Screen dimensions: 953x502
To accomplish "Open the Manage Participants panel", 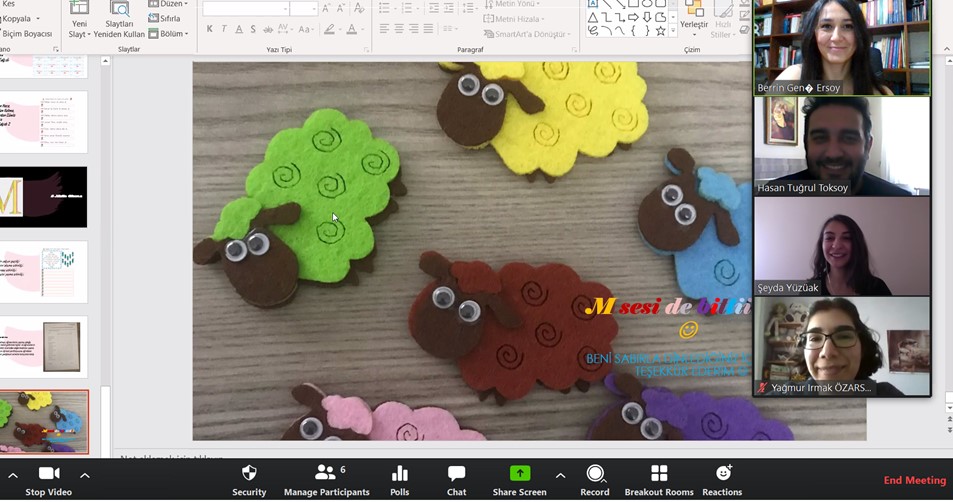I will [327, 480].
